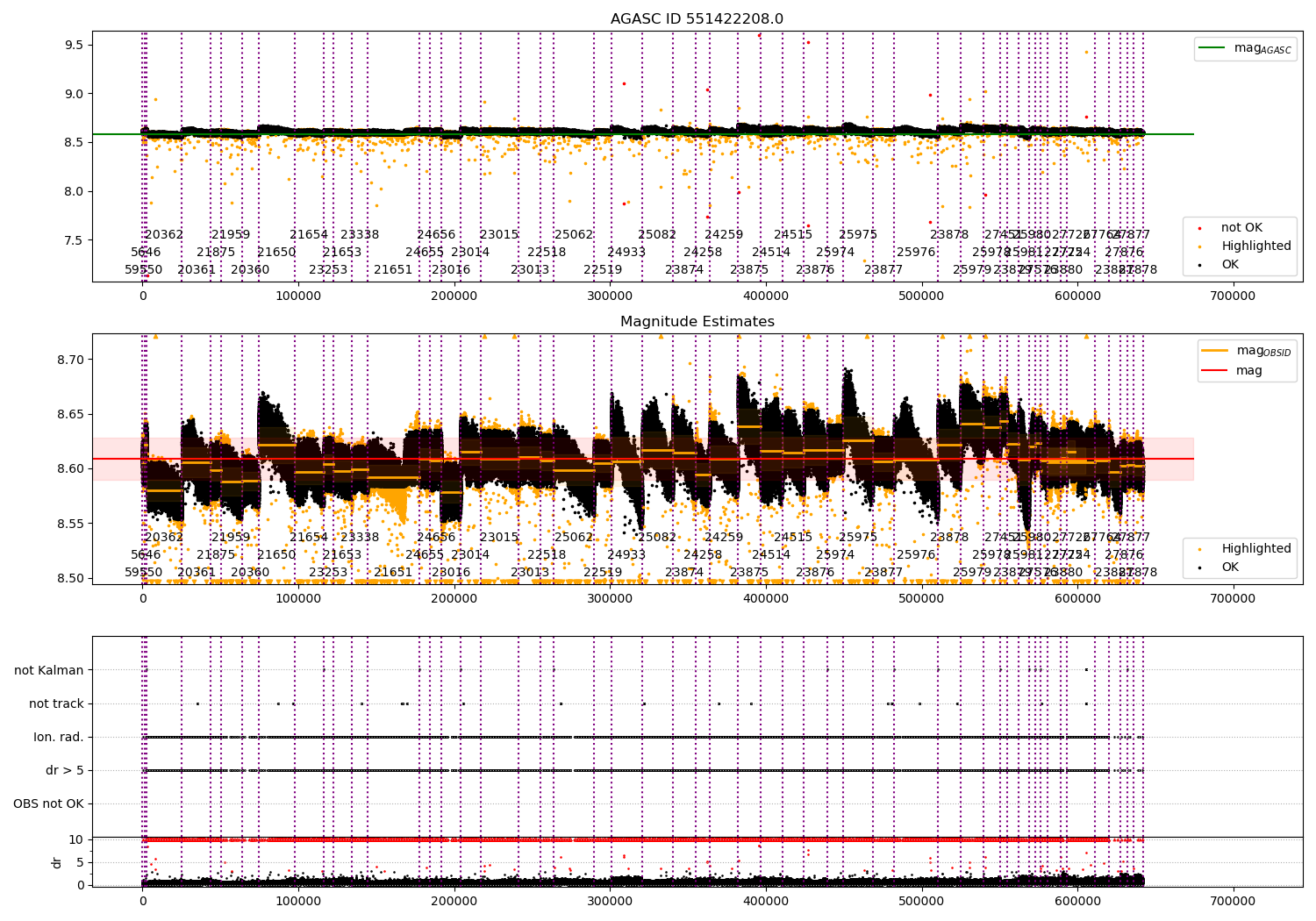The image size is (1316, 921).
Task: Click OBSID label 25976 in the top panel
Action: (x=916, y=253)
